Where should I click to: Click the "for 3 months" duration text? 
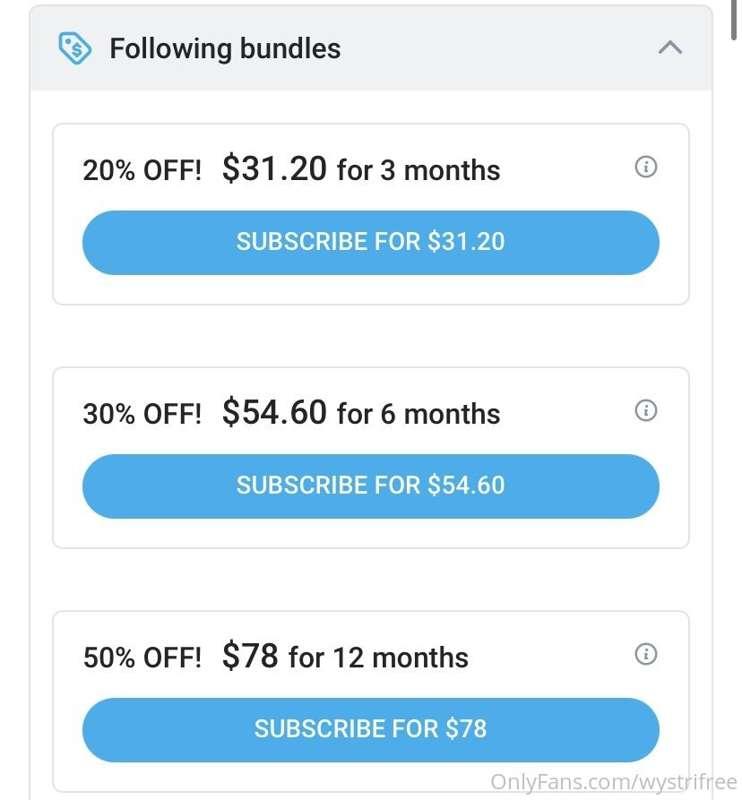(418, 170)
